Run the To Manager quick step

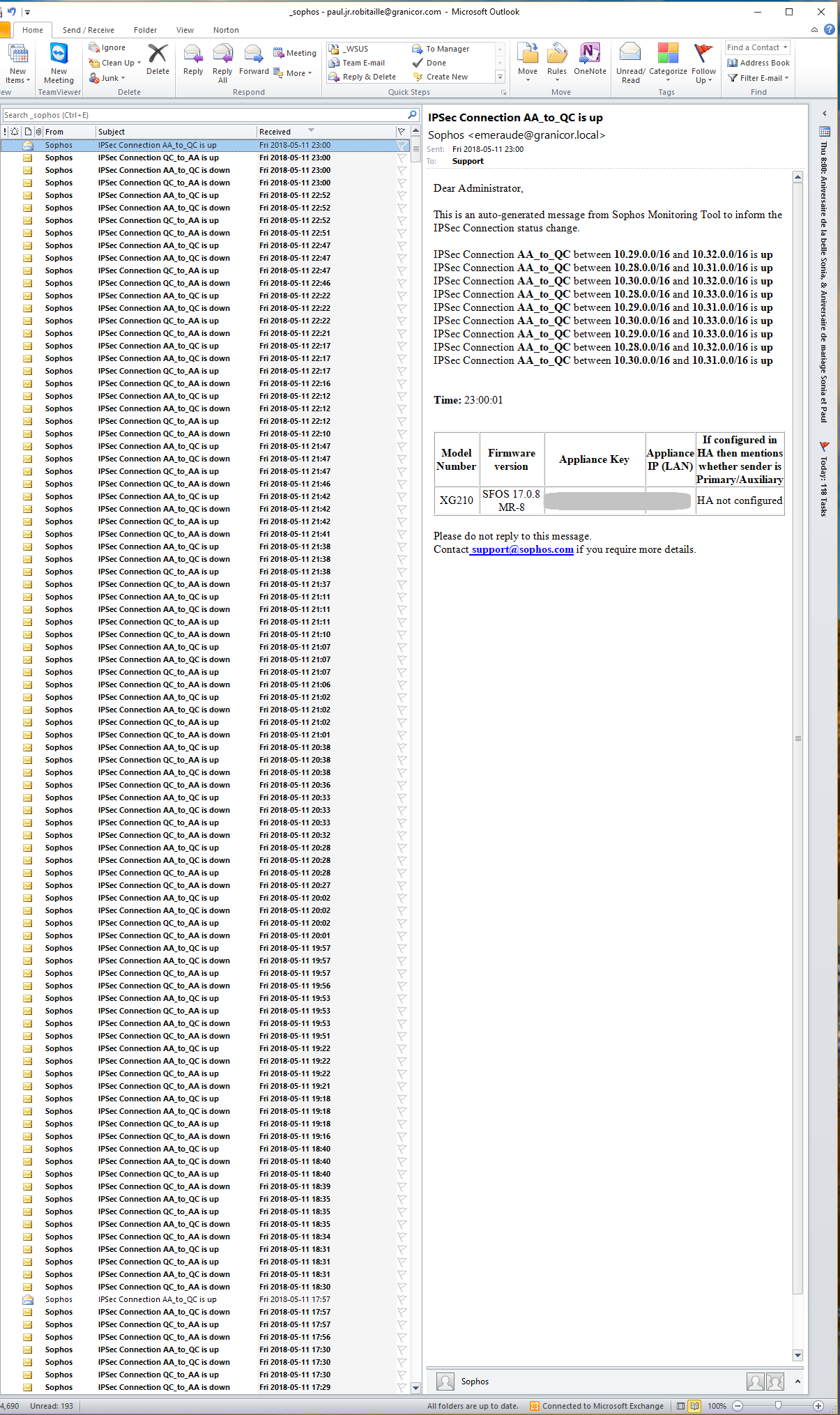(x=441, y=49)
